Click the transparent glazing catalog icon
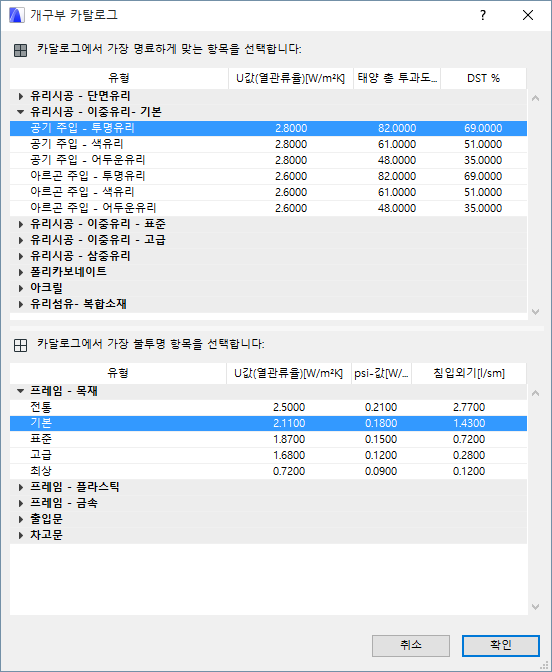The image size is (552, 672). [x=21, y=50]
